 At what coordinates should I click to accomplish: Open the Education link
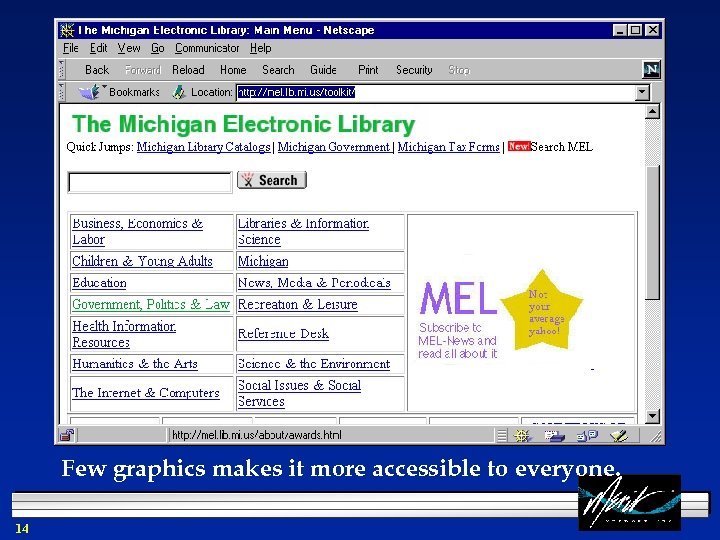pos(99,283)
